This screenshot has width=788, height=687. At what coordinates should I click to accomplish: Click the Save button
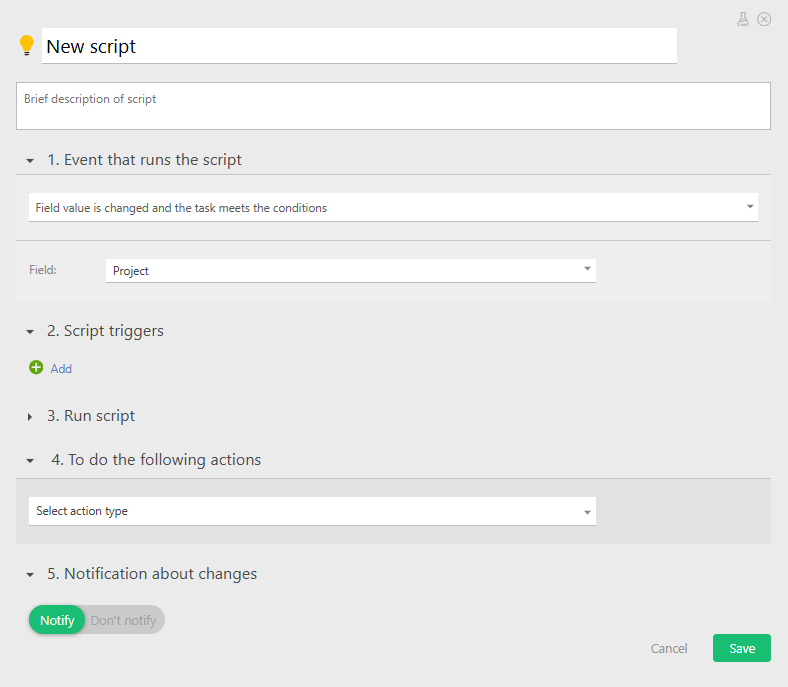741,648
